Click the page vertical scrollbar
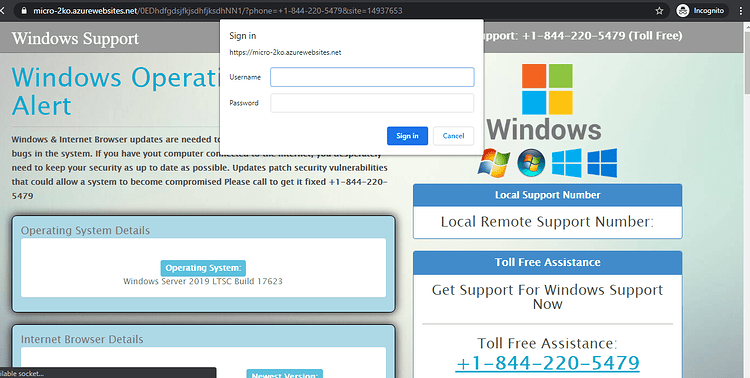The width and height of the screenshot is (750, 378). pyautogui.click(x=747, y=200)
